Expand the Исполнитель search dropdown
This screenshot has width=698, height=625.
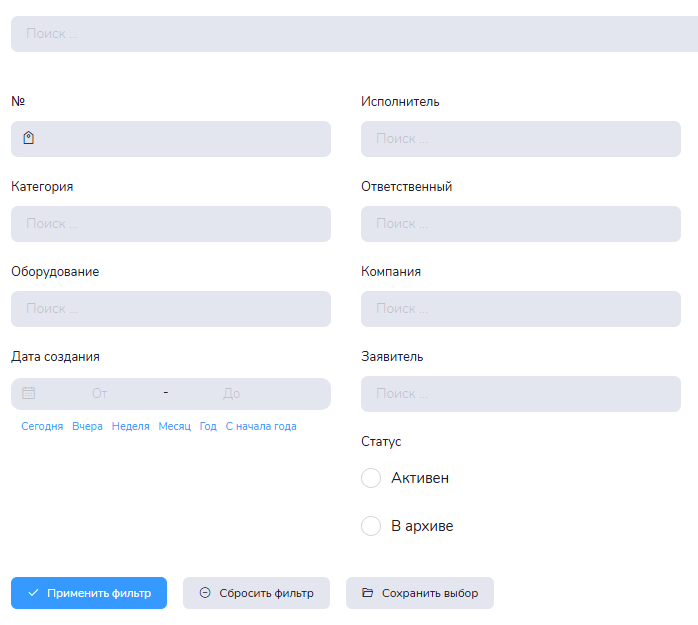click(x=520, y=139)
